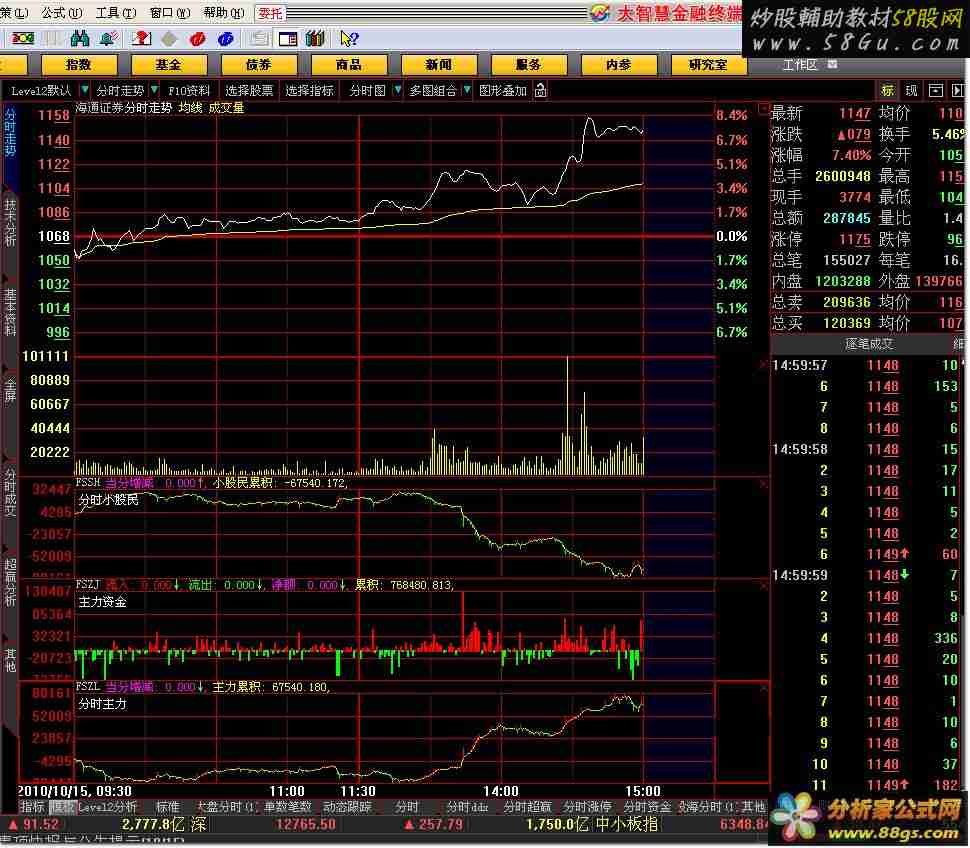This screenshot has width=970, height=848.
Task: Click the 商品 yellow button
Action: [349, 64]
